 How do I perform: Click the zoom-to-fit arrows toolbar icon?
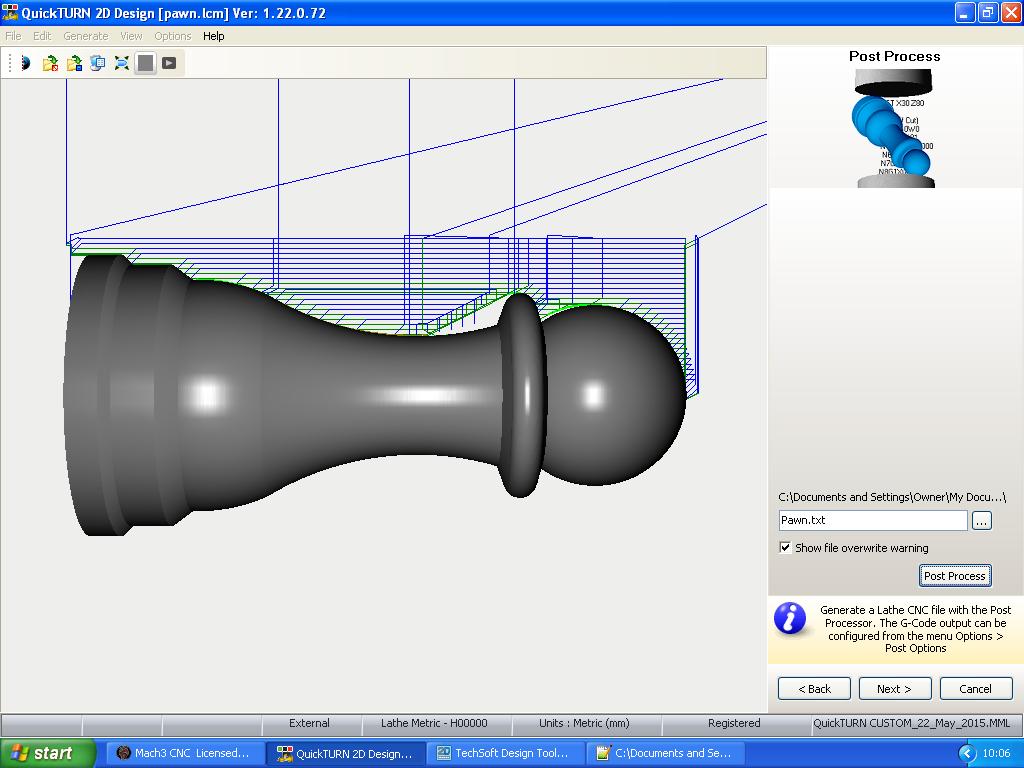click(x=122, y=63)
